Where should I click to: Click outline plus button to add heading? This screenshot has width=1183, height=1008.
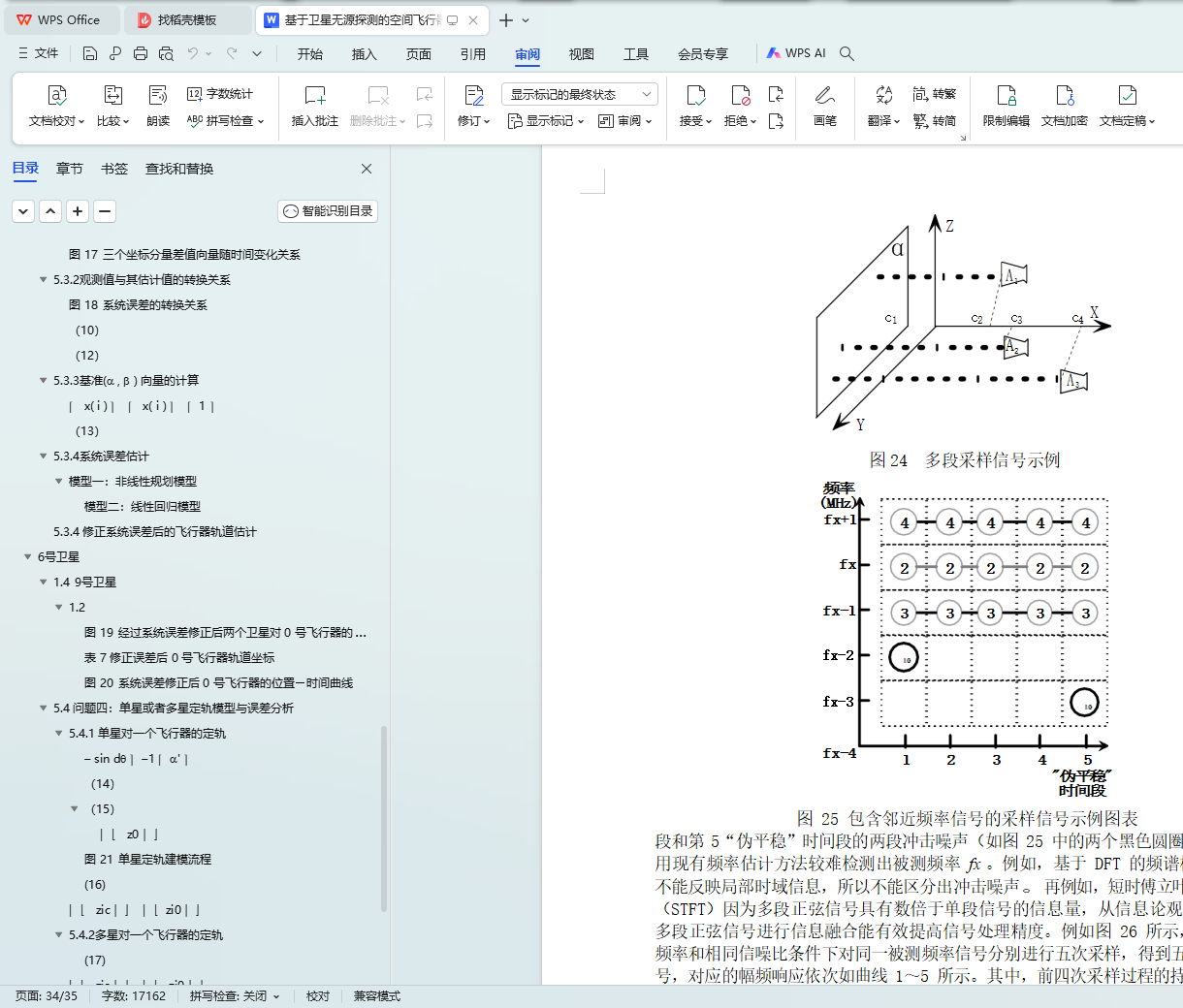point(78,211)
